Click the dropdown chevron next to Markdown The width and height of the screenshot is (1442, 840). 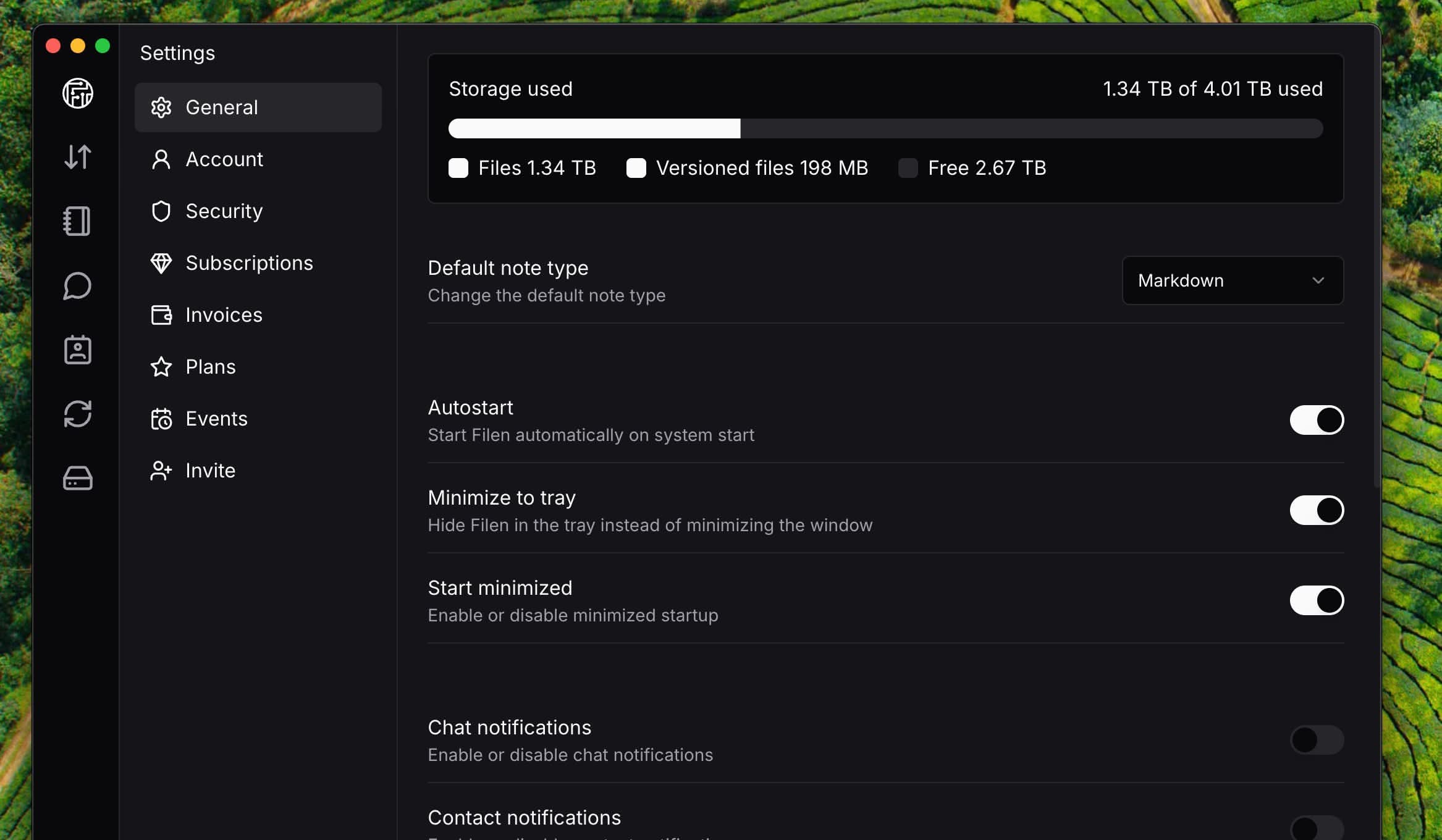tap(1318, 280)
